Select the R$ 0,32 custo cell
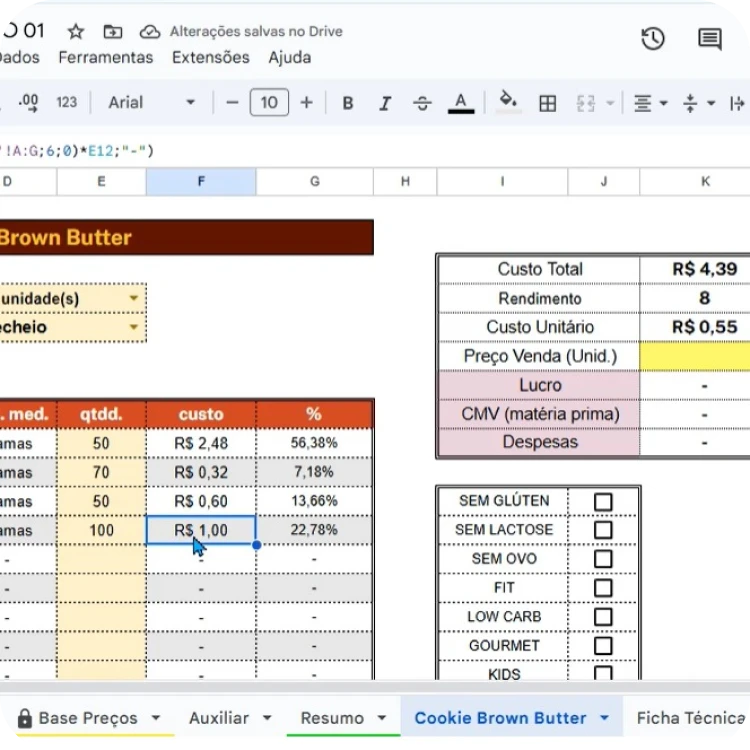Image resolution: width=750 pixels, height=750 pixels. pos(201,473)
